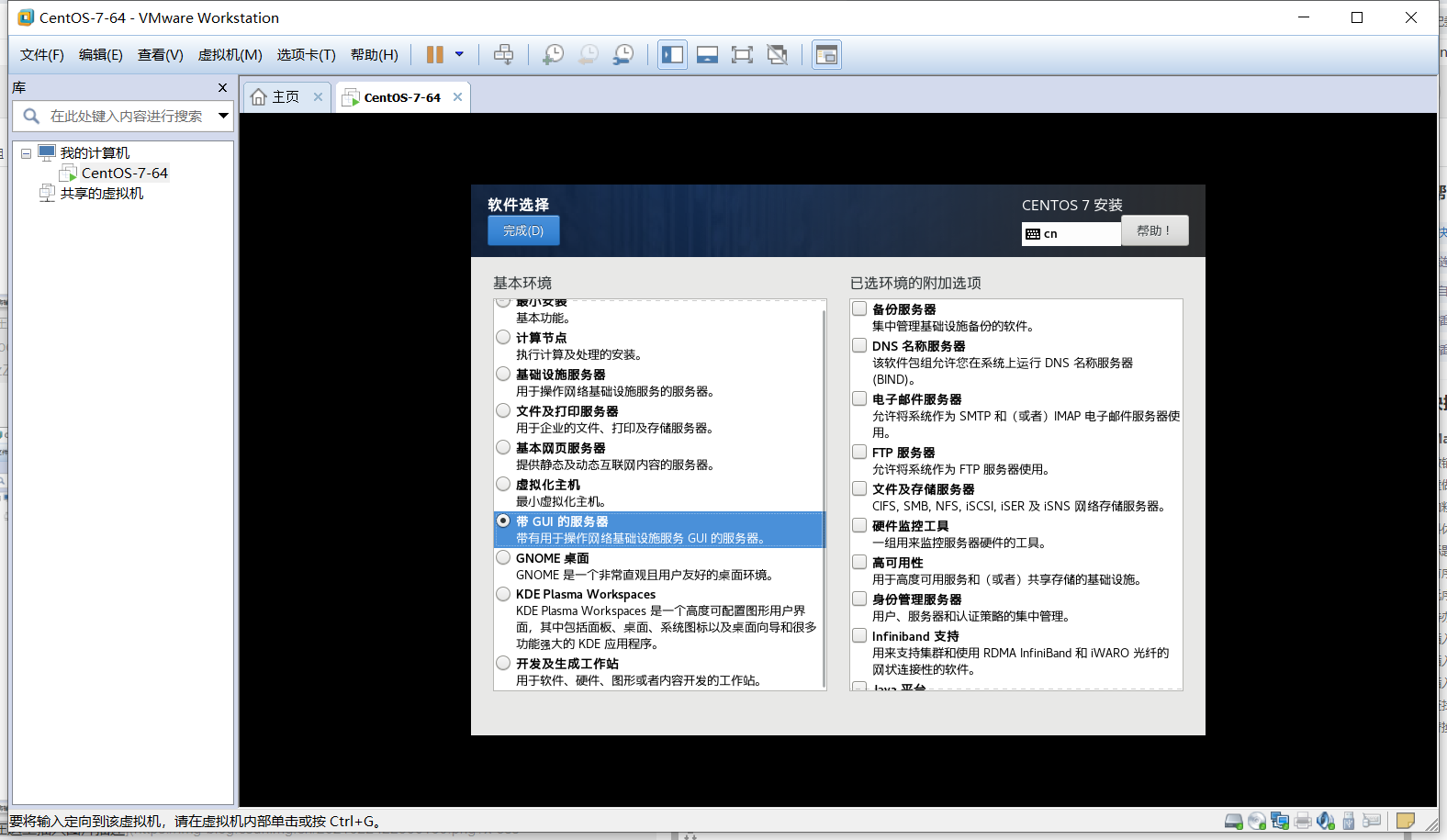Open the 编辑(E) menu
The width and height of the screenshot is (1447, 840).
coord(101,55)
